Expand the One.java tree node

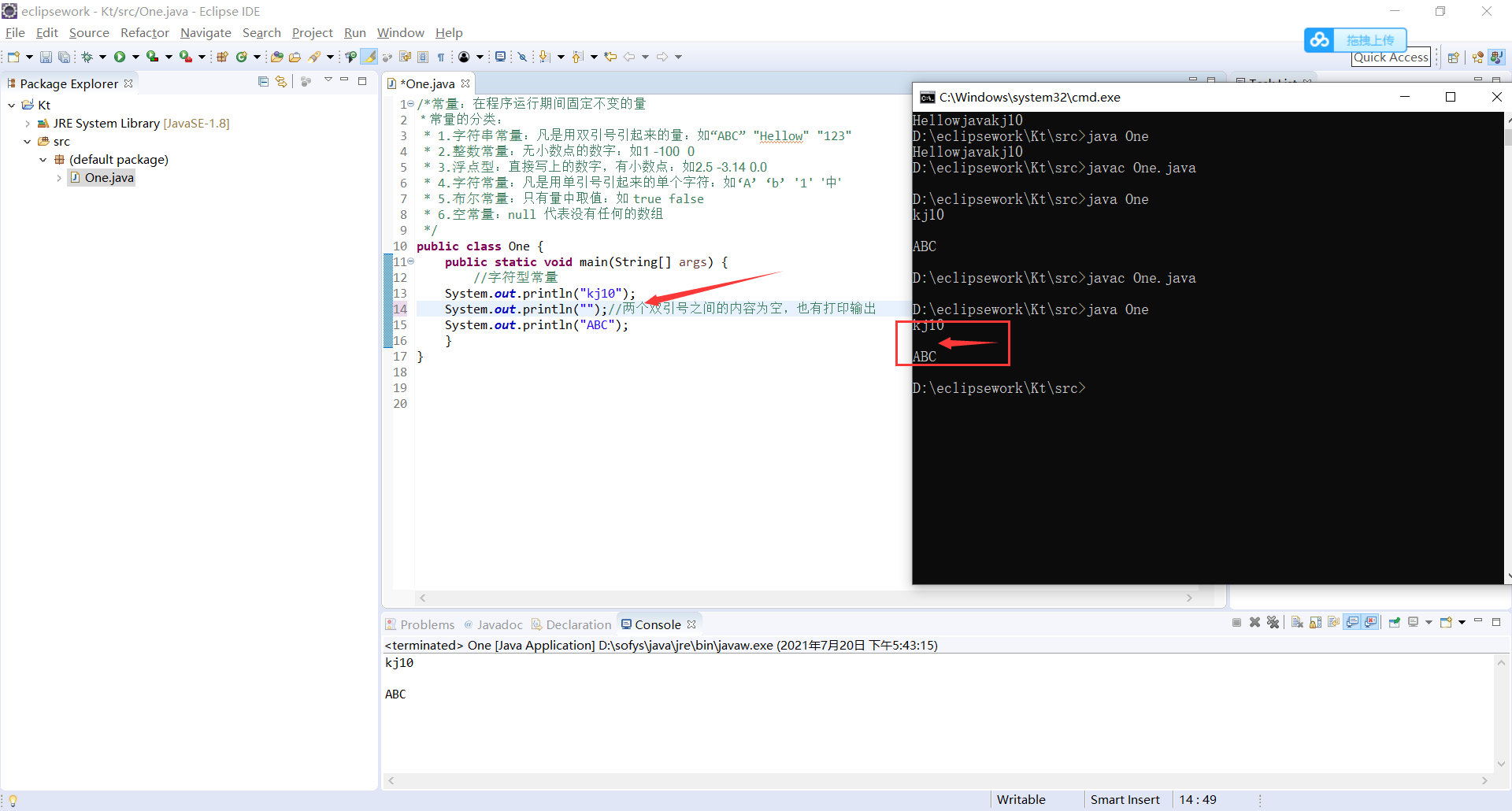coord(59,178)
